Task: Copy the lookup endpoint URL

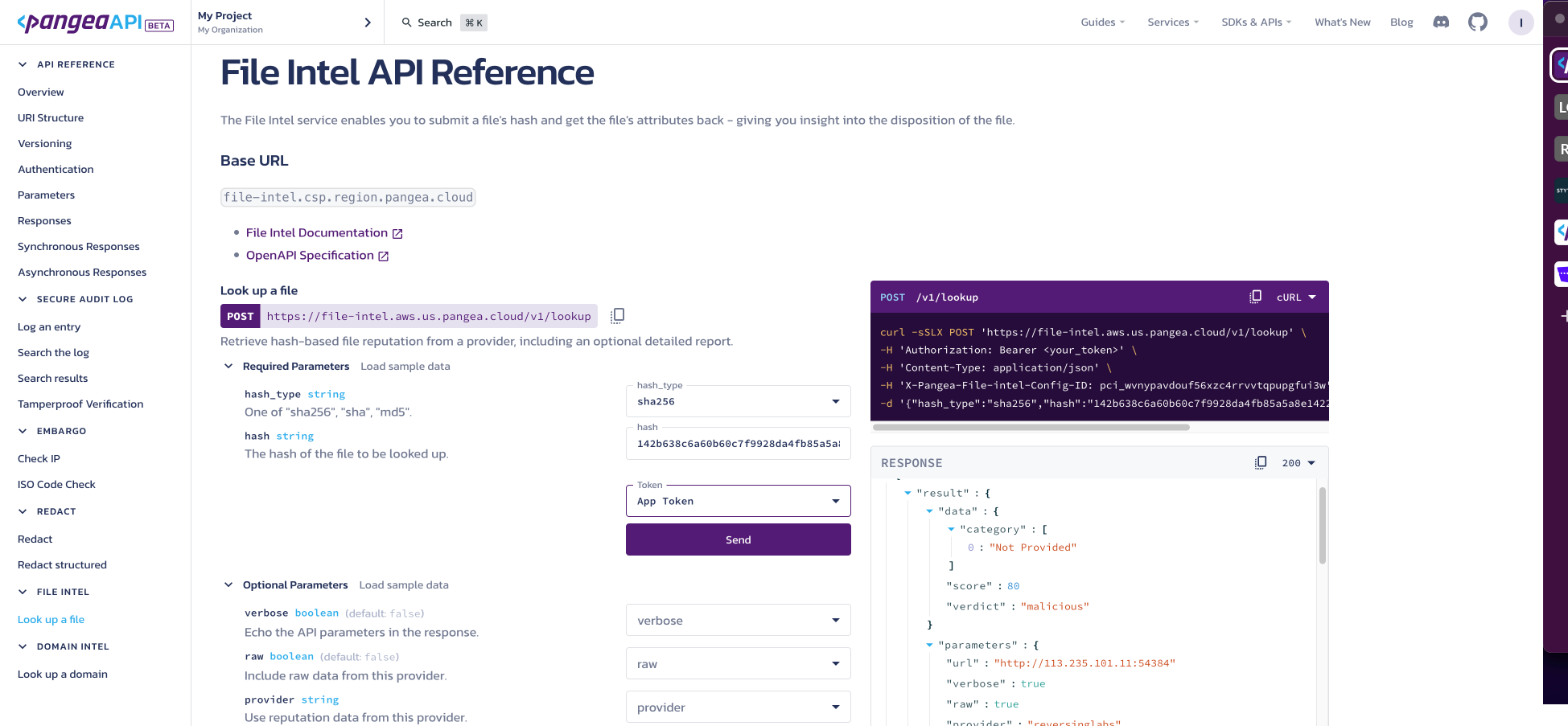Action: pos(617,316)
